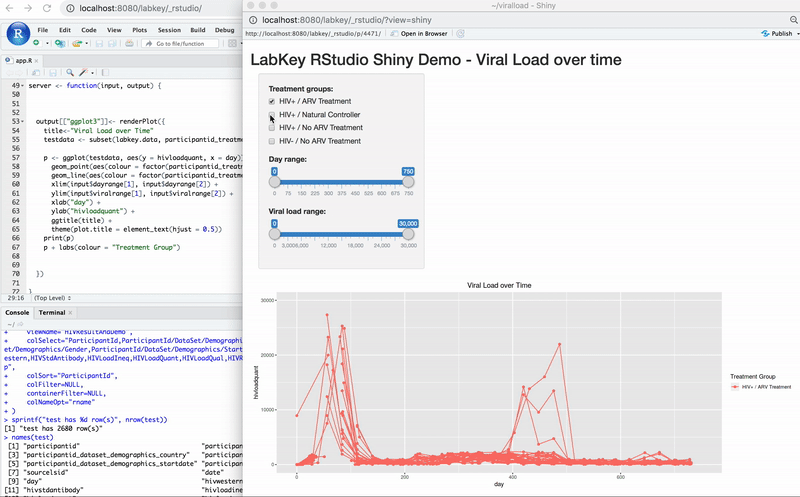
Task: Open the Go to file/function box
Action: [179, 44]
